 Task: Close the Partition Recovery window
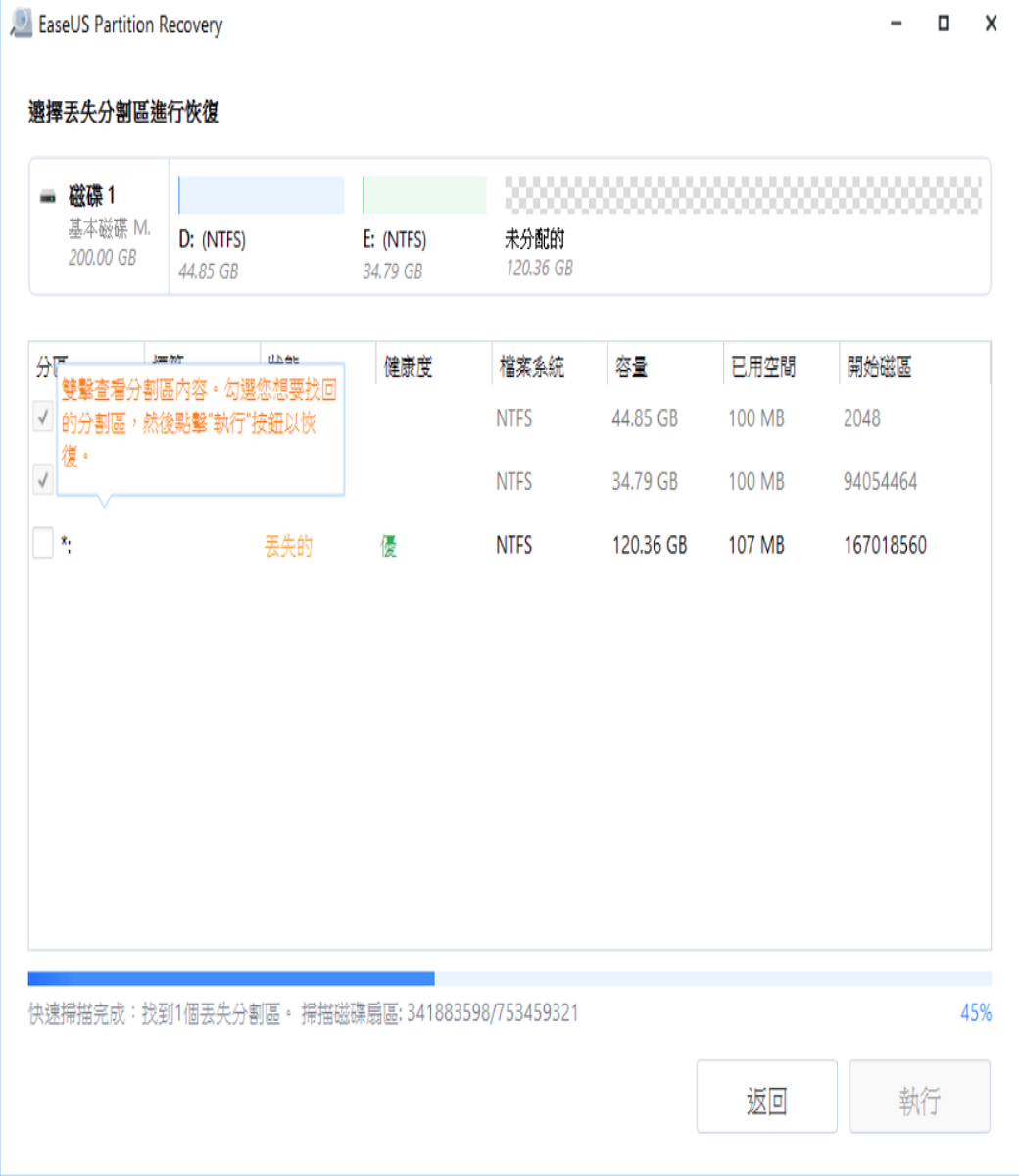tap(991, 24)
